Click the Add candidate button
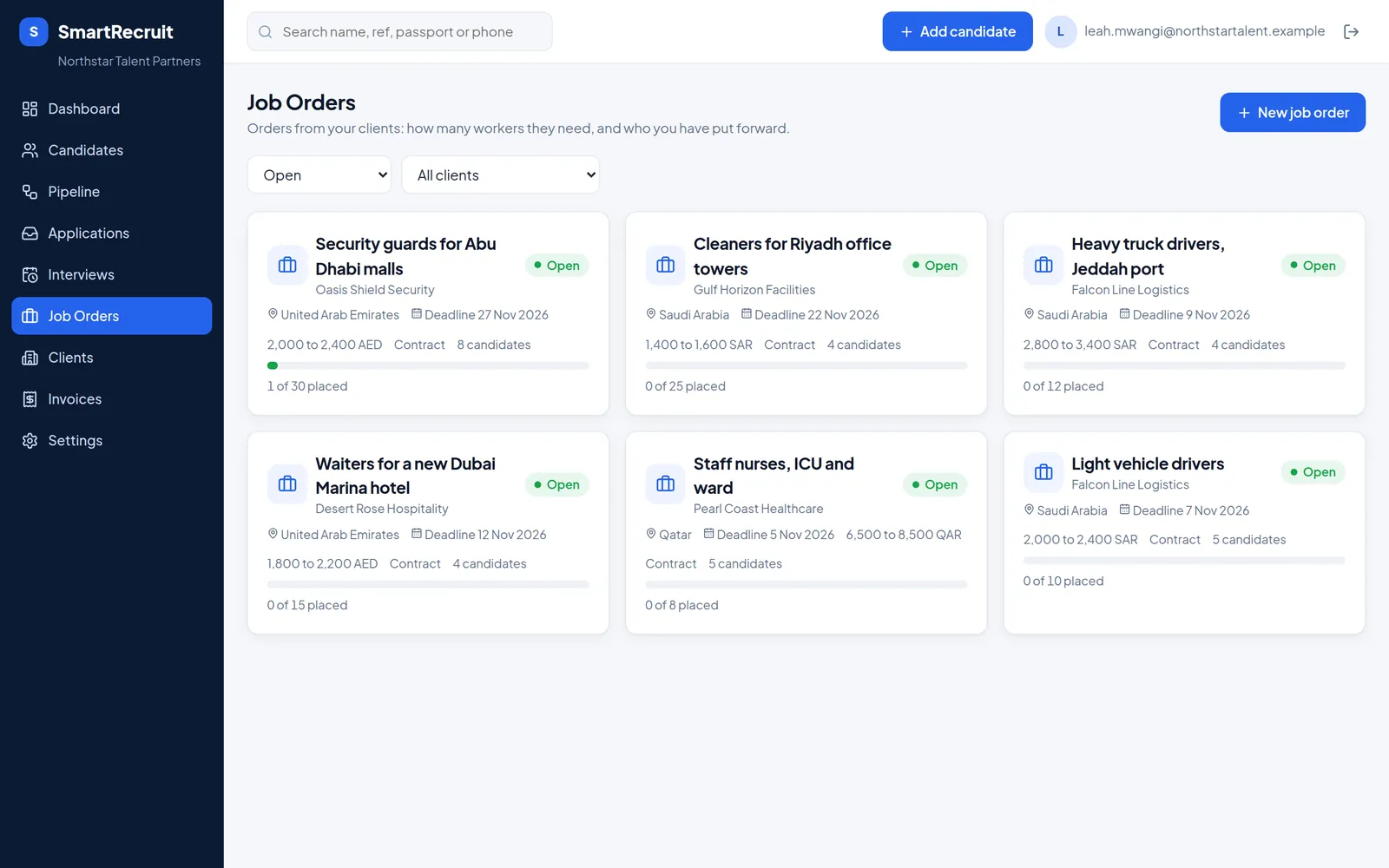The width and height of the screenshot is (1389, 868). [x=958, y=31]
